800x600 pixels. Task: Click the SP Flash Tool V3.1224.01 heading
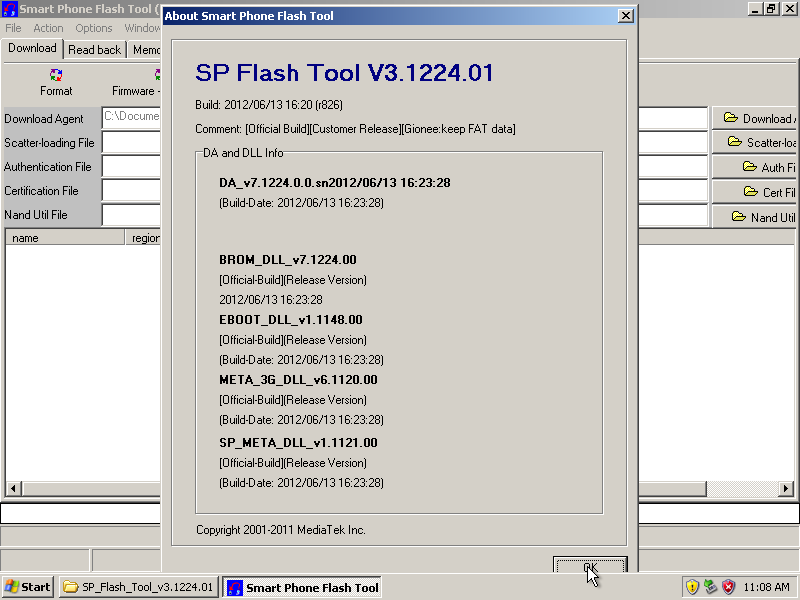tap(344, 73)
